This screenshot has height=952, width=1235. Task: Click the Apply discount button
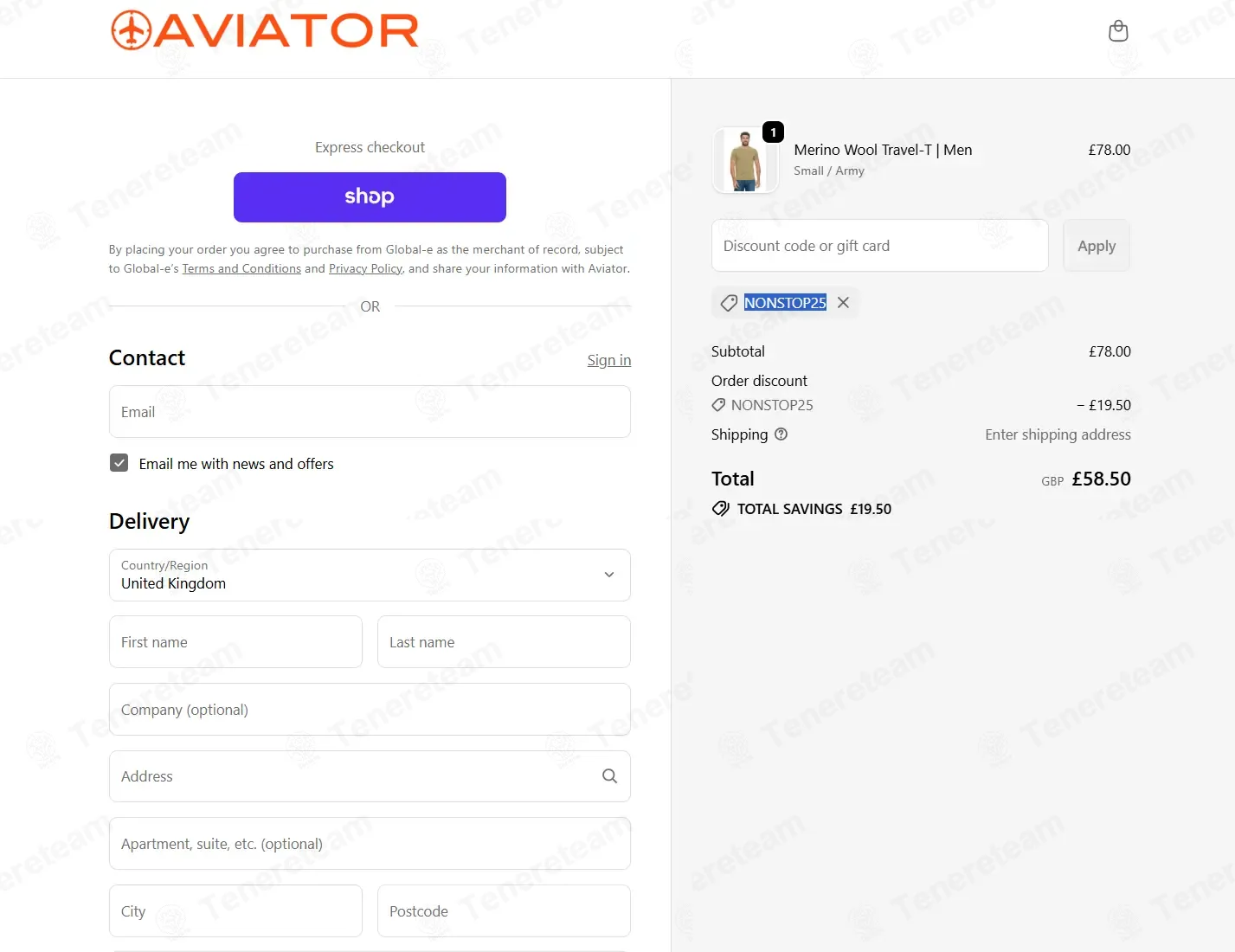(x=1097, y=246)
